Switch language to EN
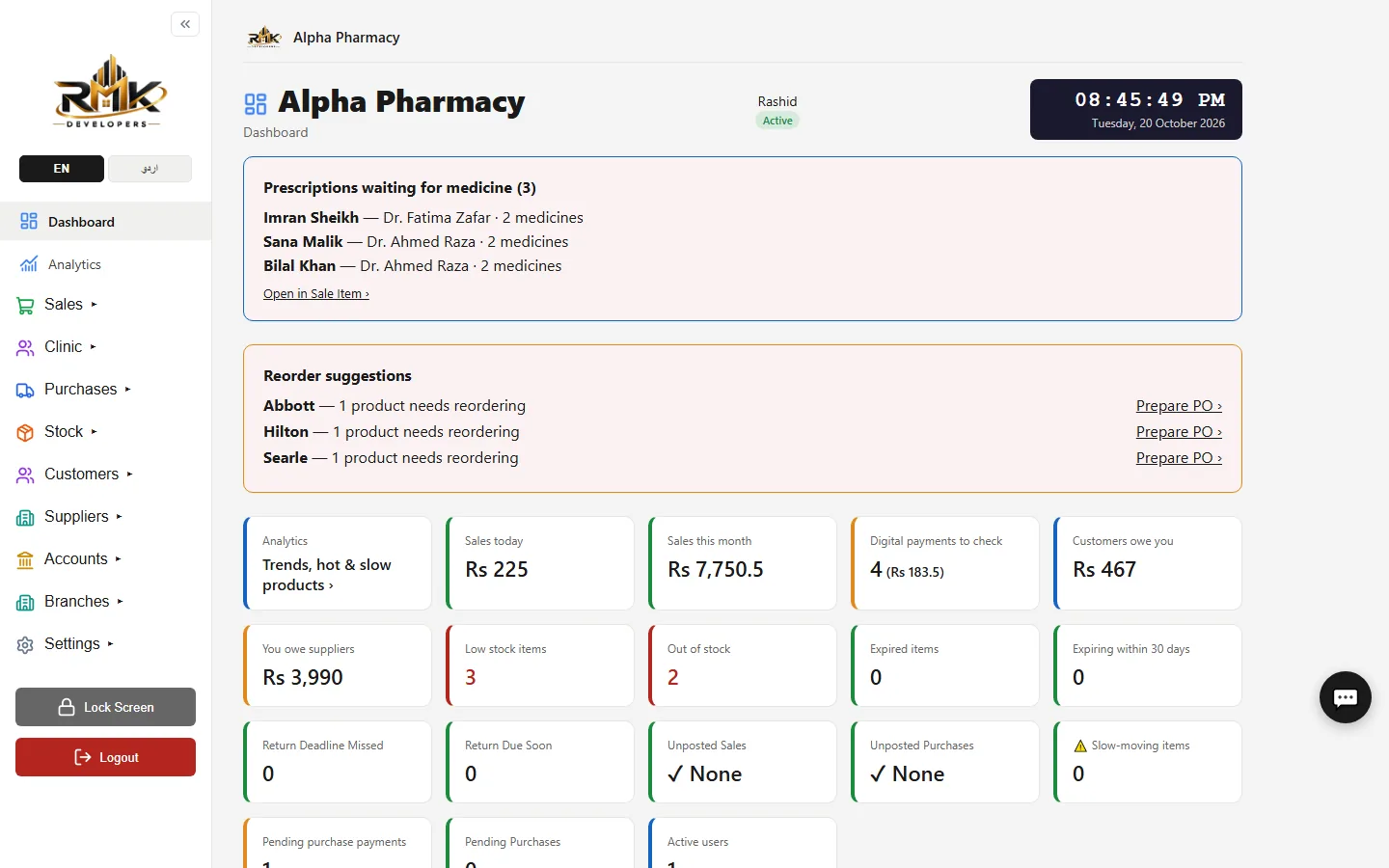This screenshot has height=868, width=1389. pos(62,169)
